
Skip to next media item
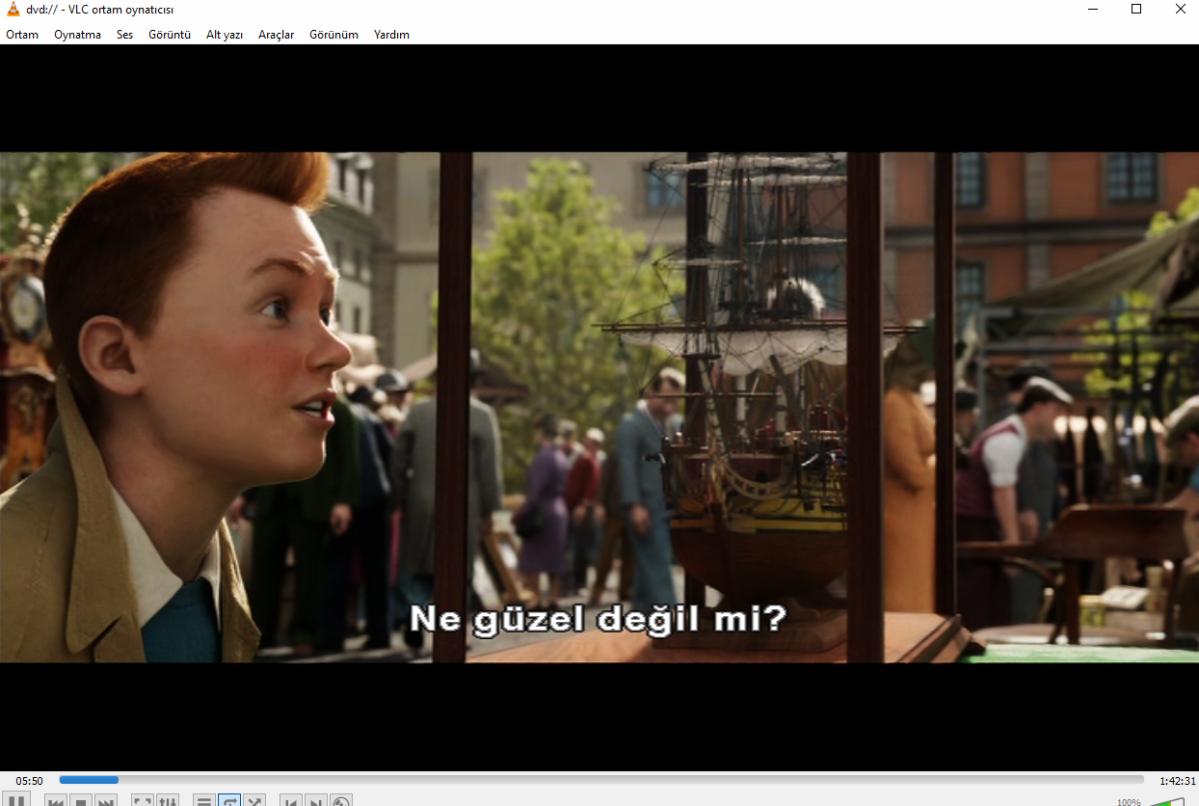click(106, 801)
